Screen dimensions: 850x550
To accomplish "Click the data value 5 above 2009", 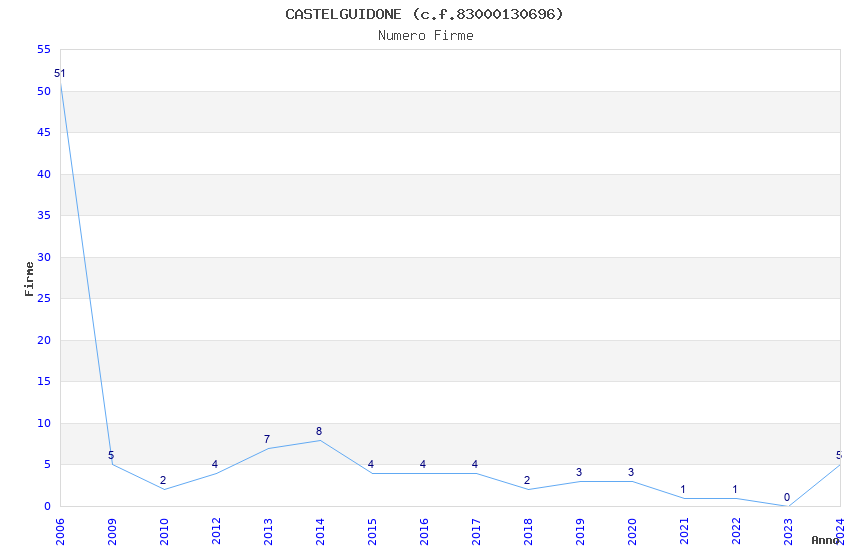I will tap(111, 455).
